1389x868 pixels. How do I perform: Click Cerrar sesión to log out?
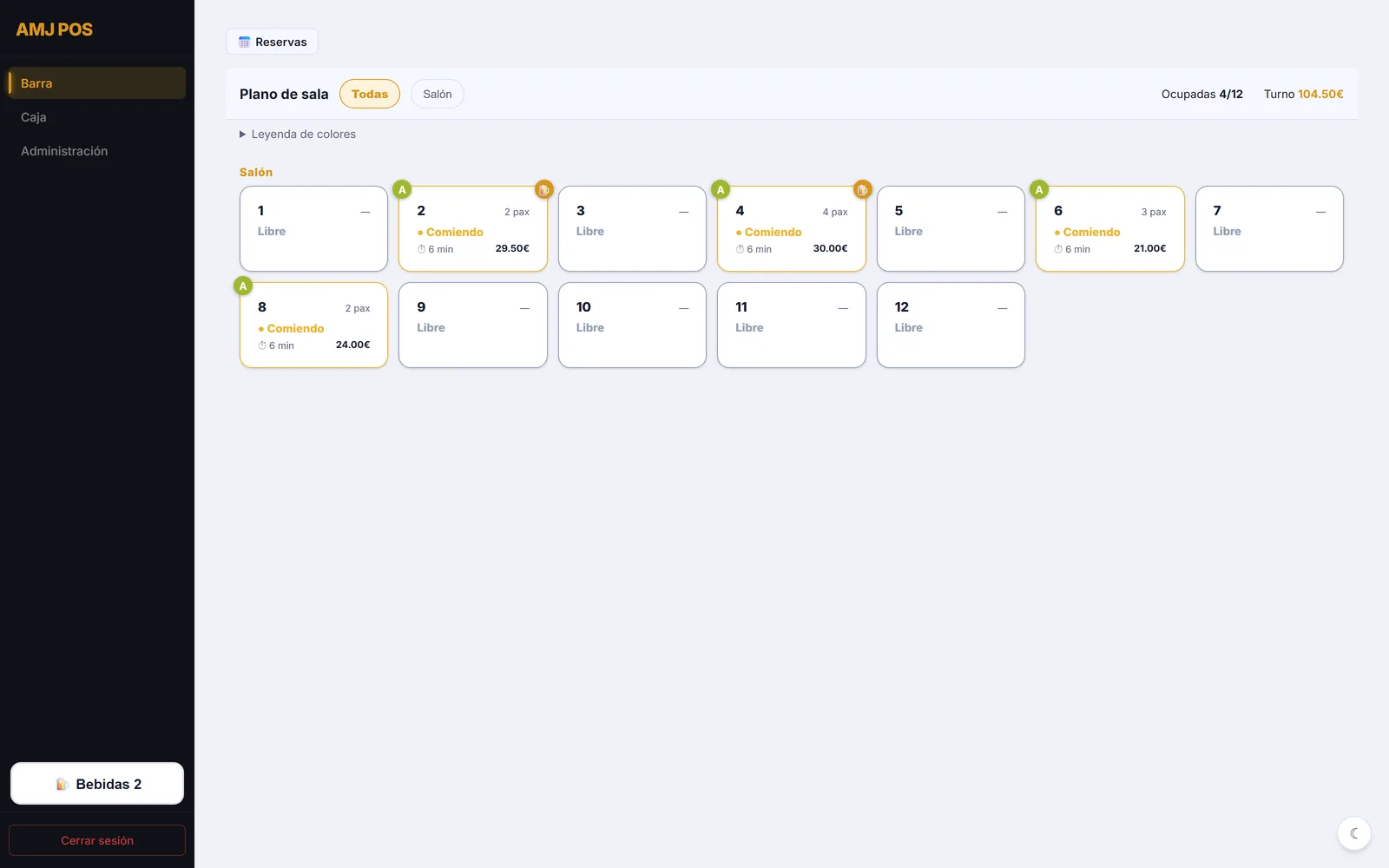(97, 840)
